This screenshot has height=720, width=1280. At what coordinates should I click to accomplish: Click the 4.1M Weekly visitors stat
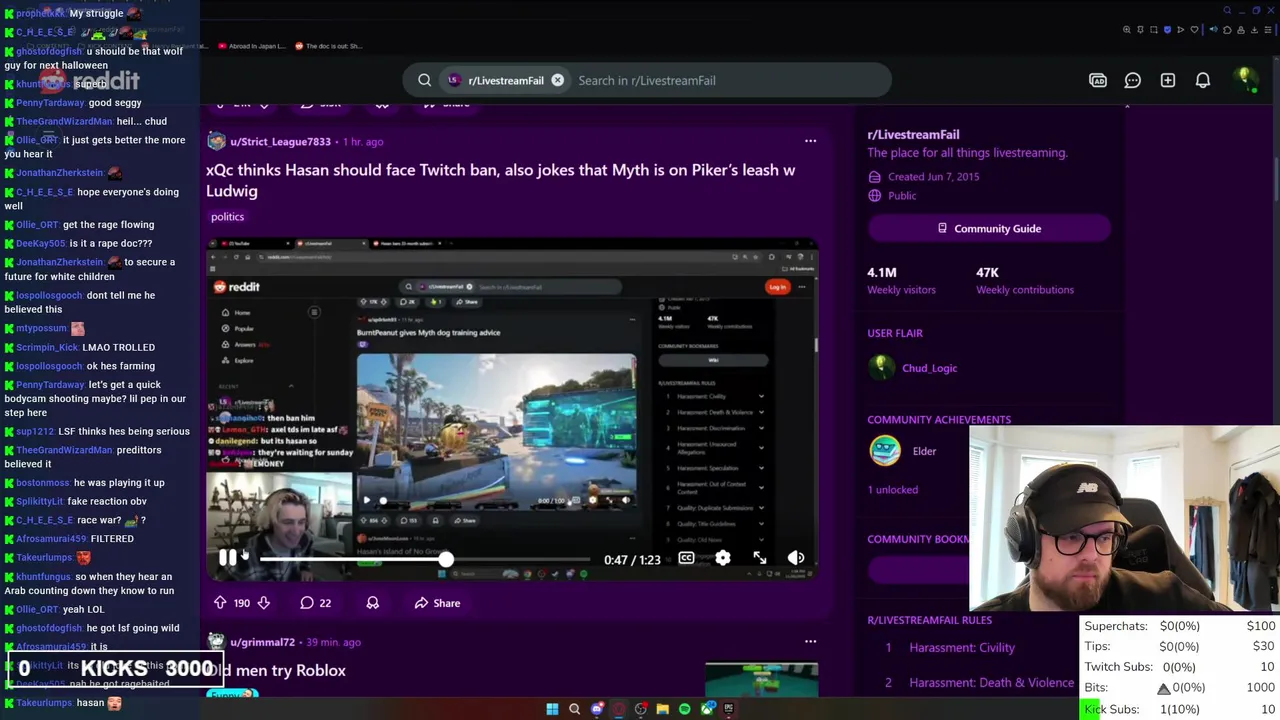pyautogui.click(x=901, y=281)
